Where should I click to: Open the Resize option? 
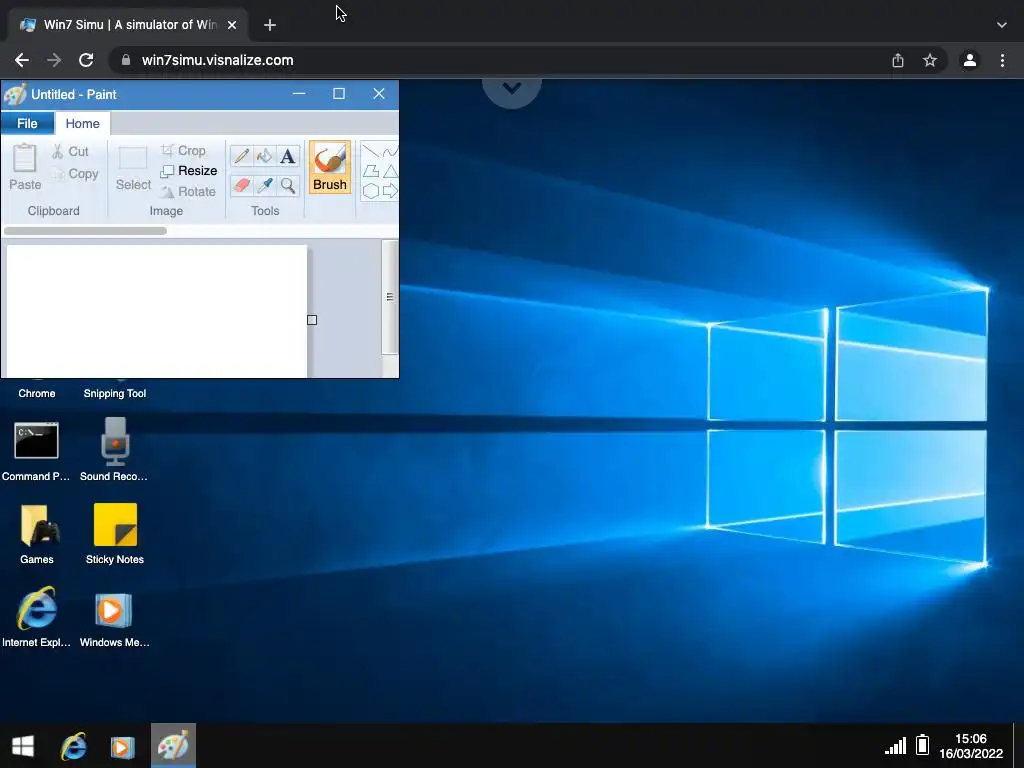tap(189, 171)
